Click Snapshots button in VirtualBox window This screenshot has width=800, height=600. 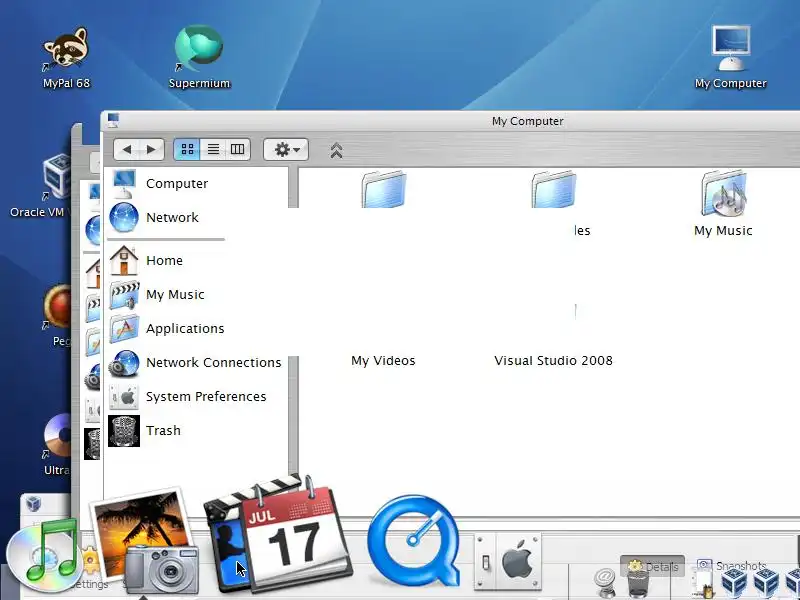(x=732, y=565)
